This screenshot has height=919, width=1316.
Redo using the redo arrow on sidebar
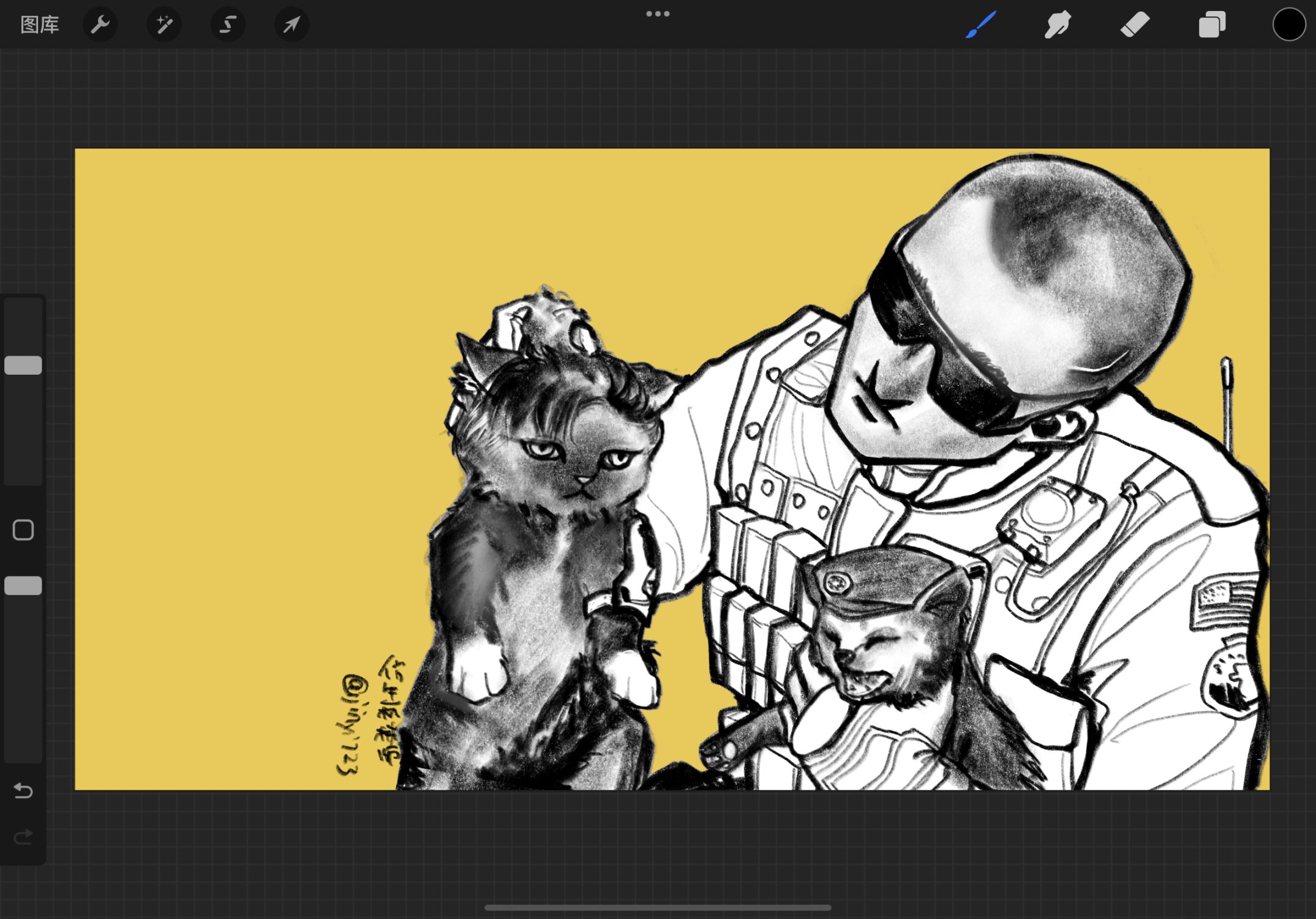click(x=23, y=837)
